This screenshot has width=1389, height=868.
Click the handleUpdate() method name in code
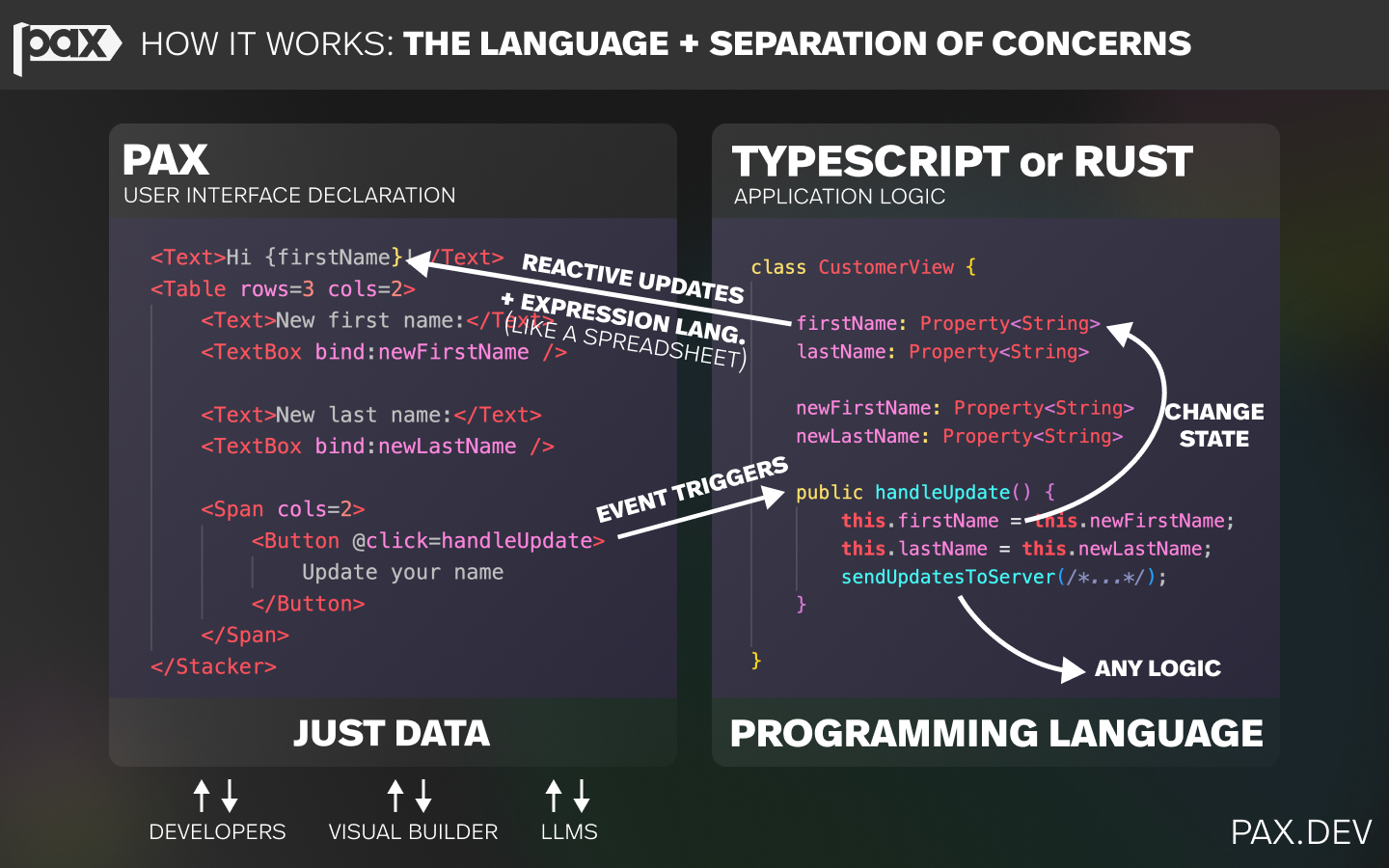(x=941, y=493)
